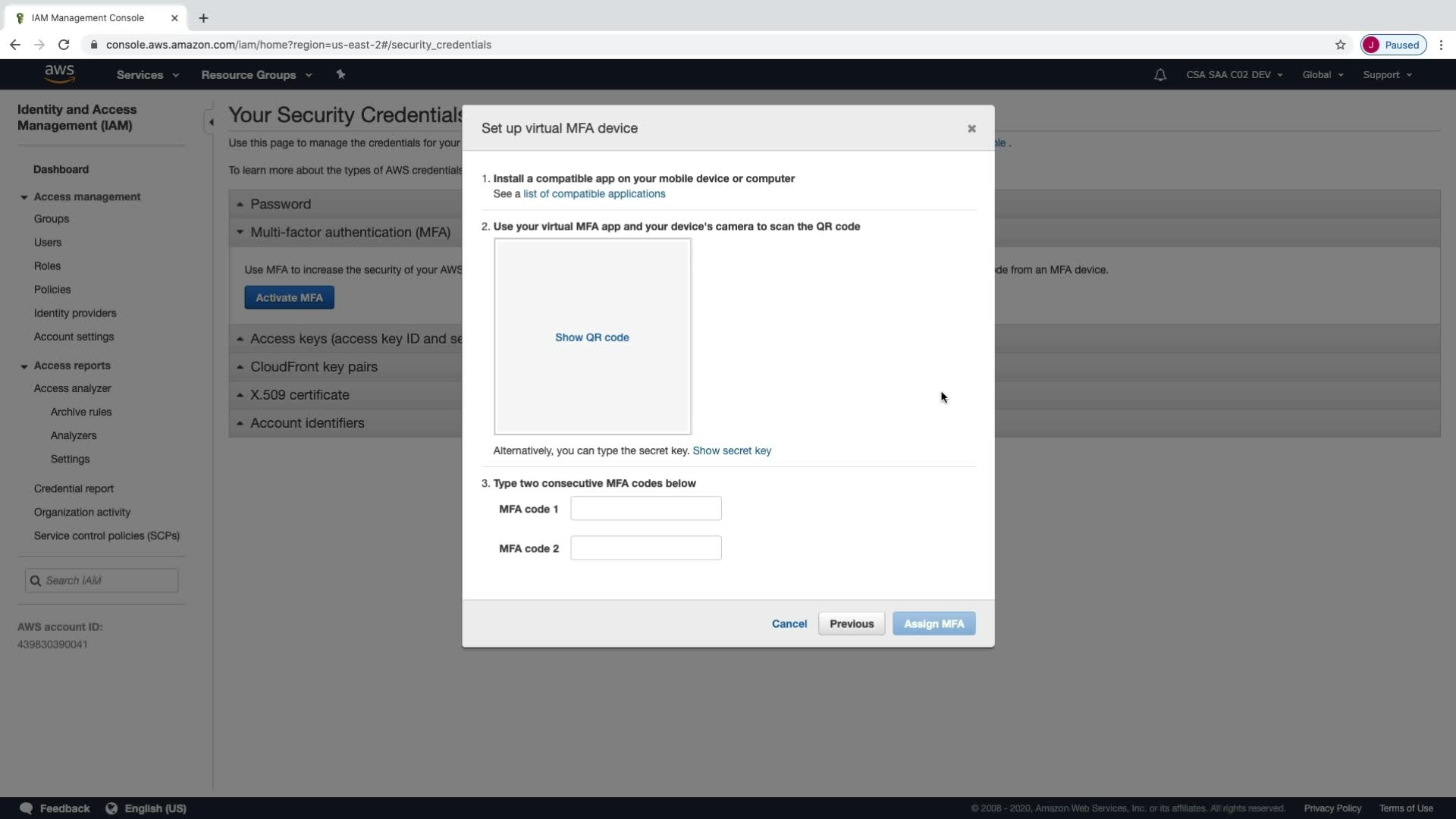The image size is (1456, 819).
Task: Click Show QR code link
Action: (x=591, y=337)
